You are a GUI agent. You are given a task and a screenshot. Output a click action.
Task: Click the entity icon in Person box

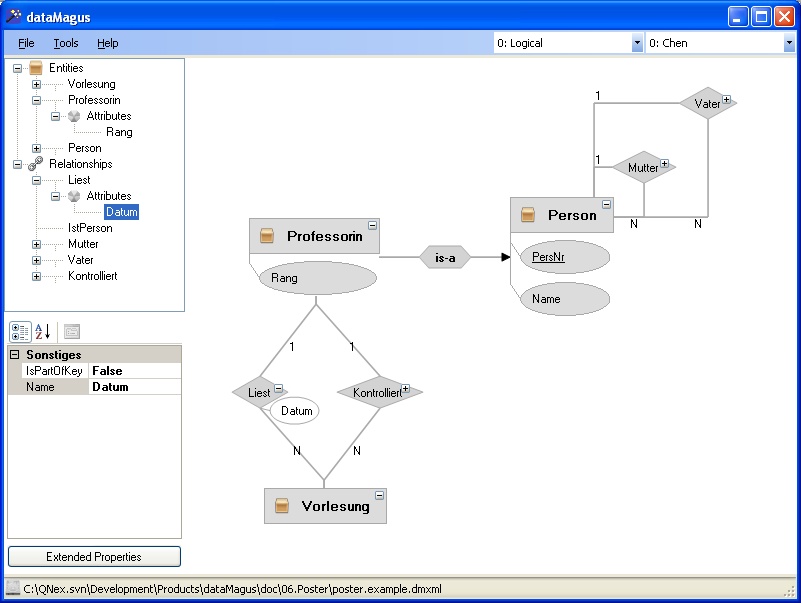pos(528,215)
